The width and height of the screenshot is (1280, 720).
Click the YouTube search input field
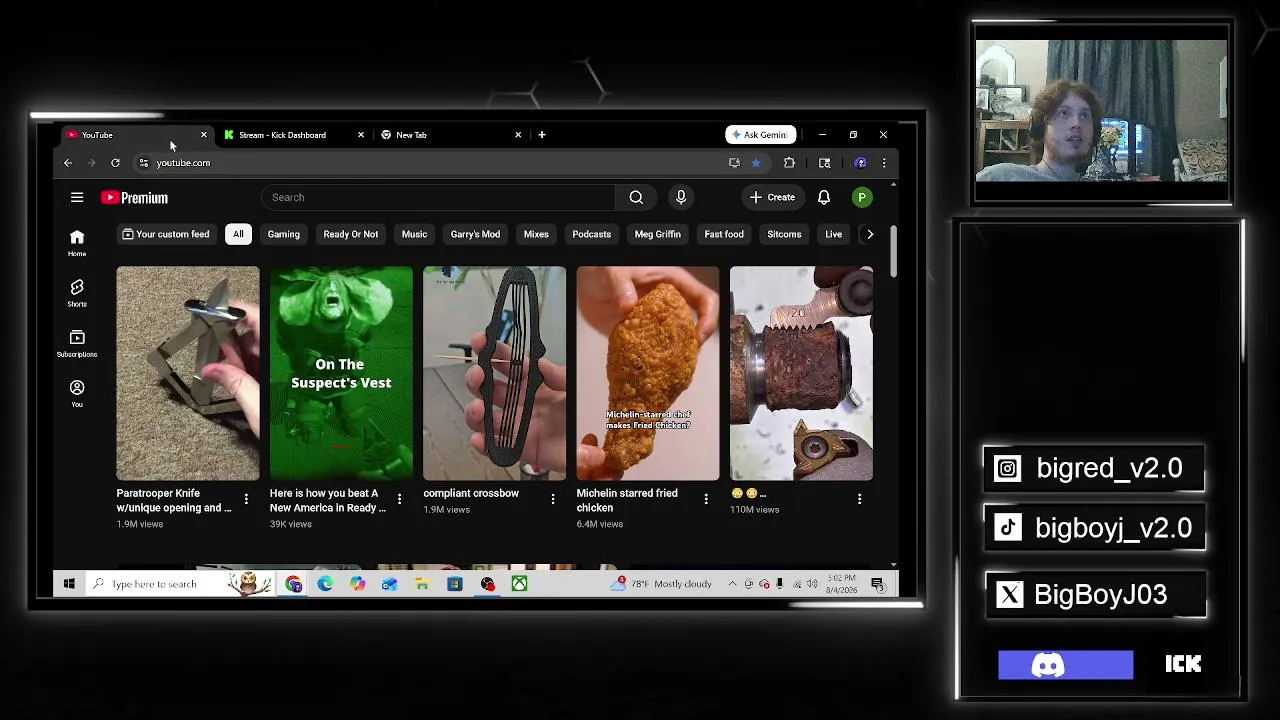pos(438,198)
